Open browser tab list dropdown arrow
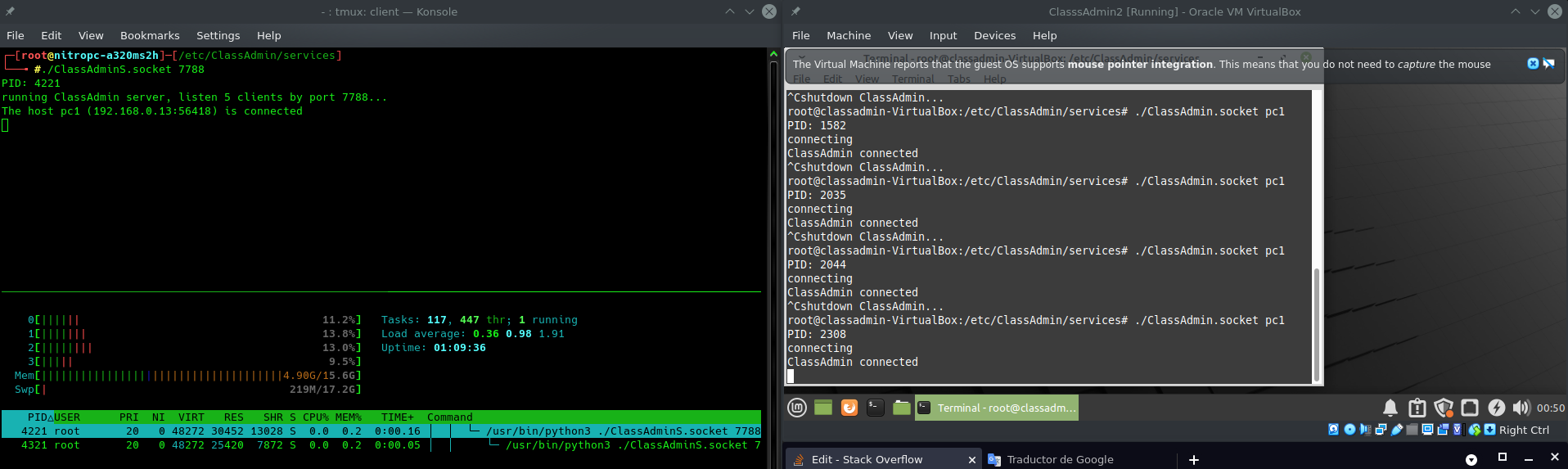 [x=1471, y=460]
